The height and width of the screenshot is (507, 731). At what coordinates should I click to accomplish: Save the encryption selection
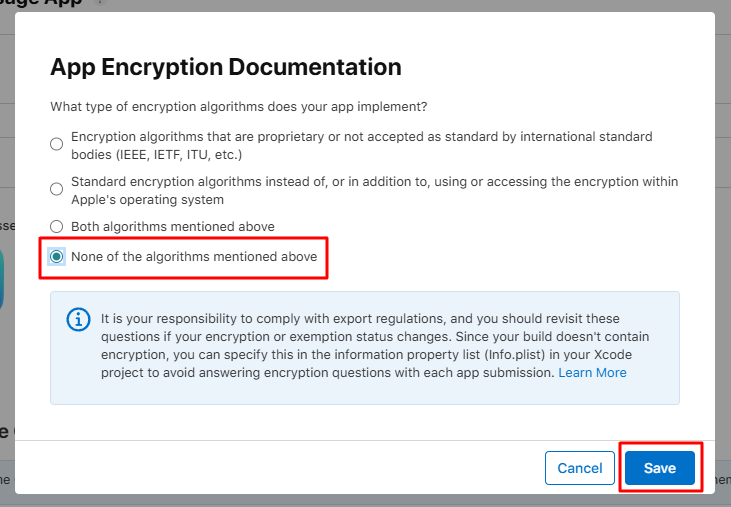[660, 468]
